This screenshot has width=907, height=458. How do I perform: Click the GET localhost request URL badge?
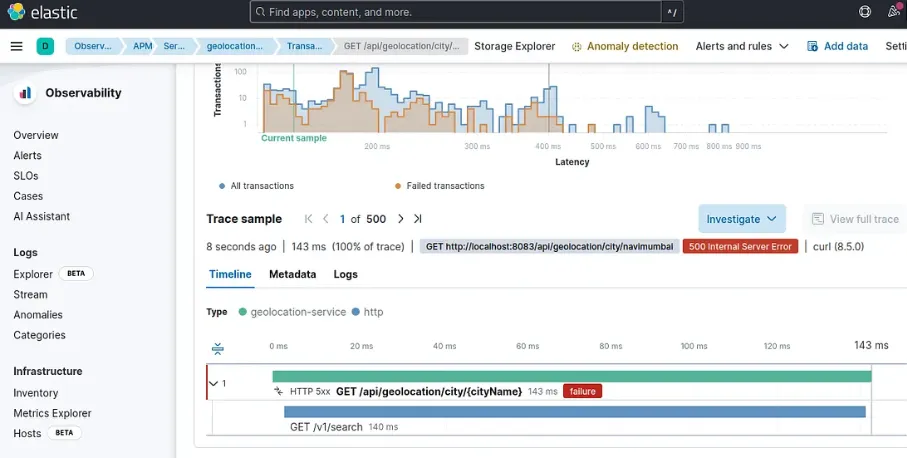pos(549,246)
